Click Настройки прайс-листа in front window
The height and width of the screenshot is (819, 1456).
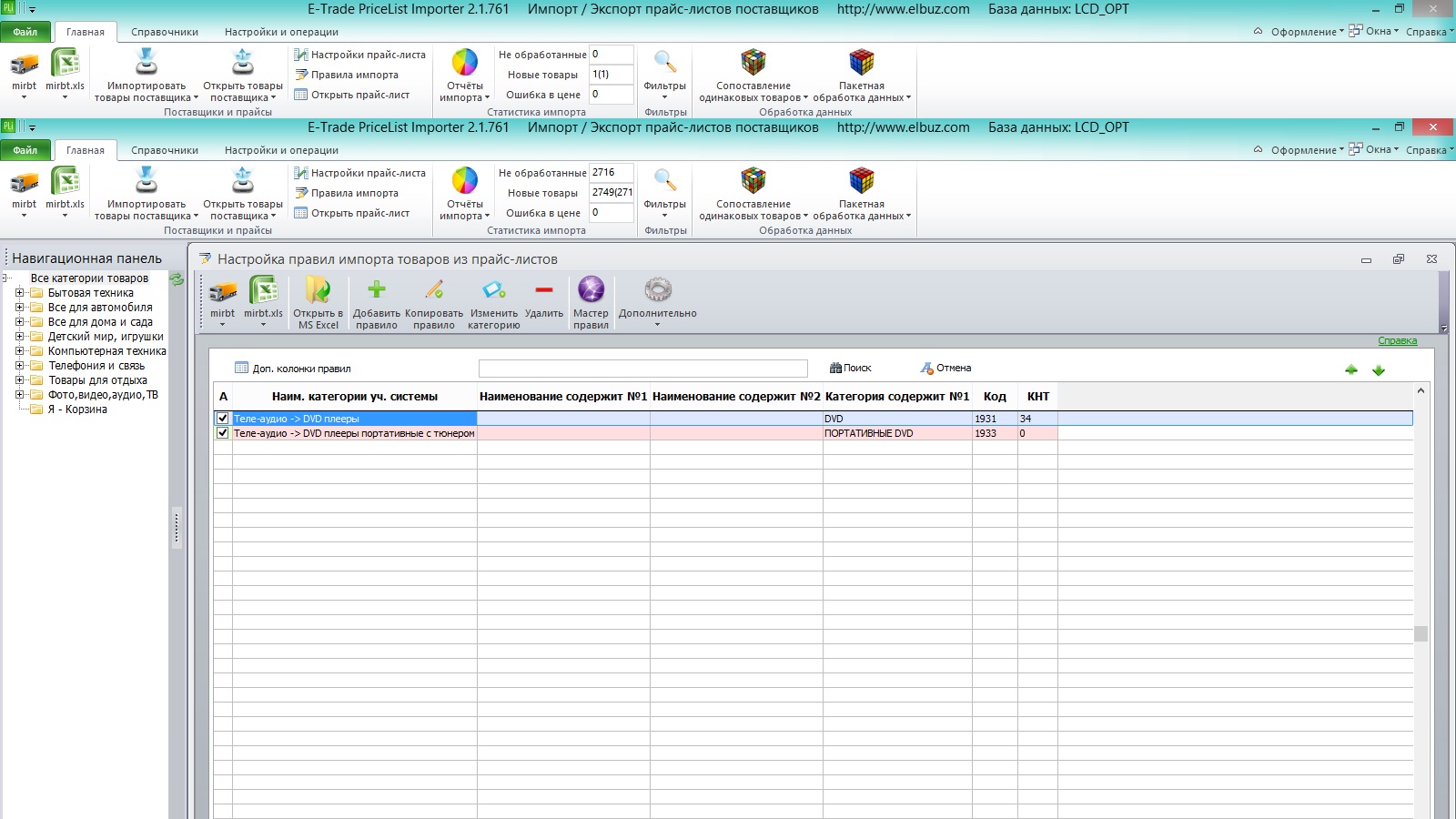pyautogui.click(x=359, y=173)
